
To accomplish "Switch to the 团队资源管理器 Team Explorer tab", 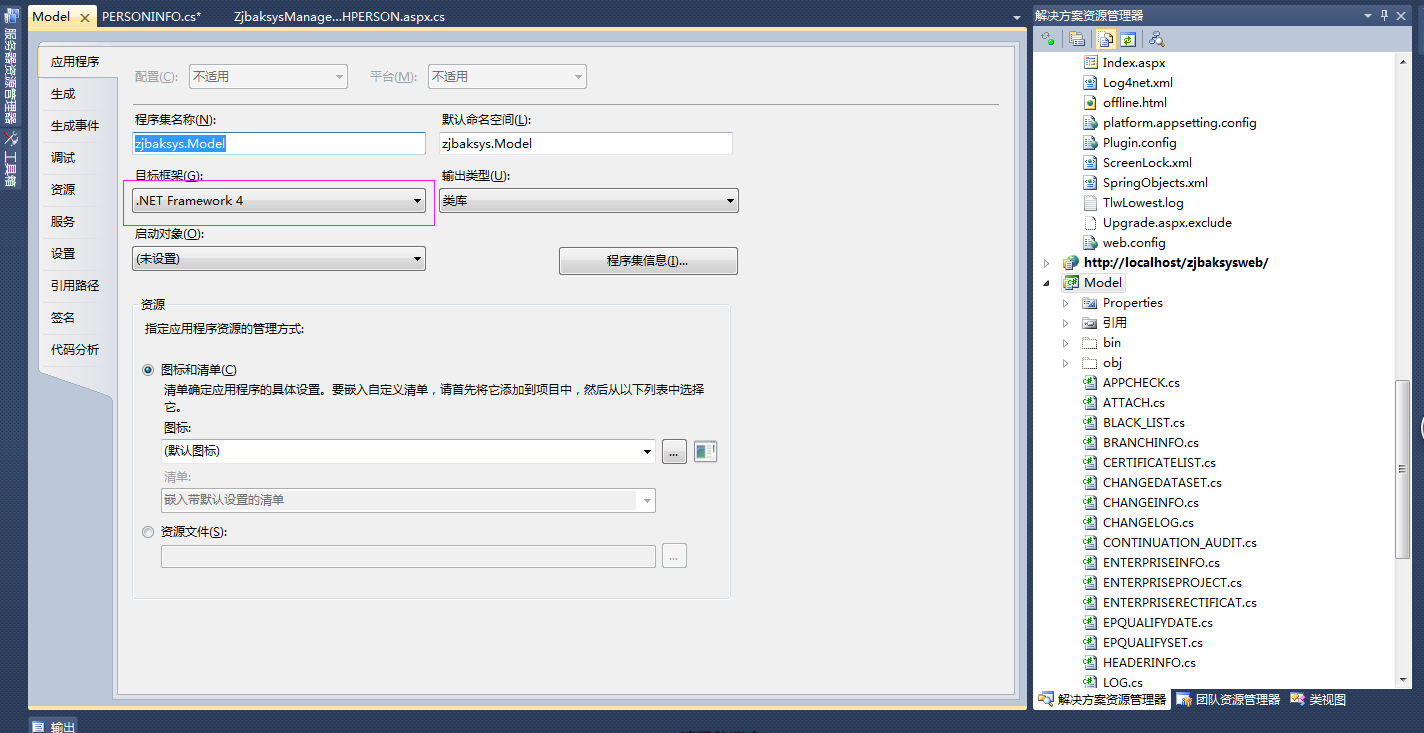I will point(1228,699).
